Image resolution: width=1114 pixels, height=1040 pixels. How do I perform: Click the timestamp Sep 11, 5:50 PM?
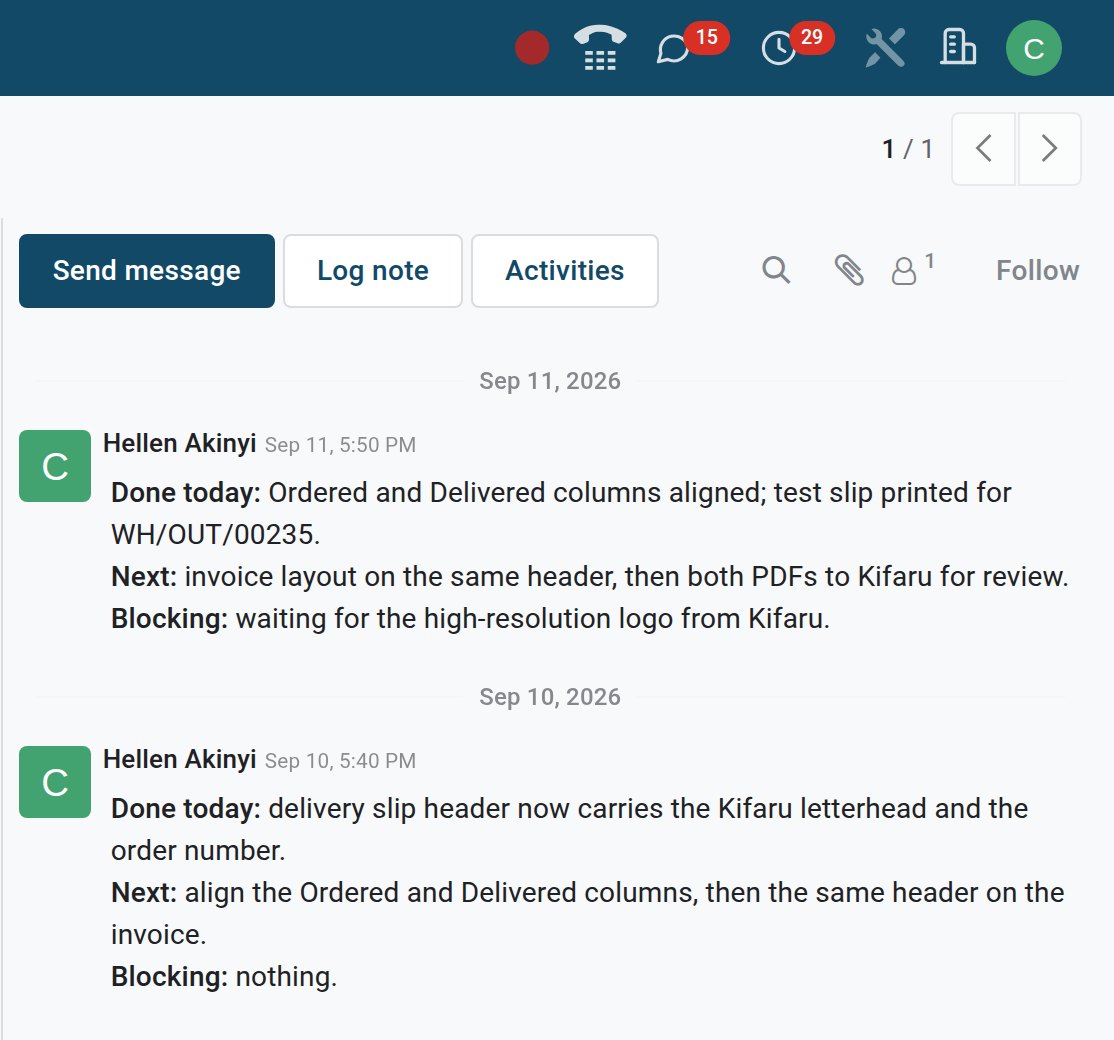(x=340, y=445)
